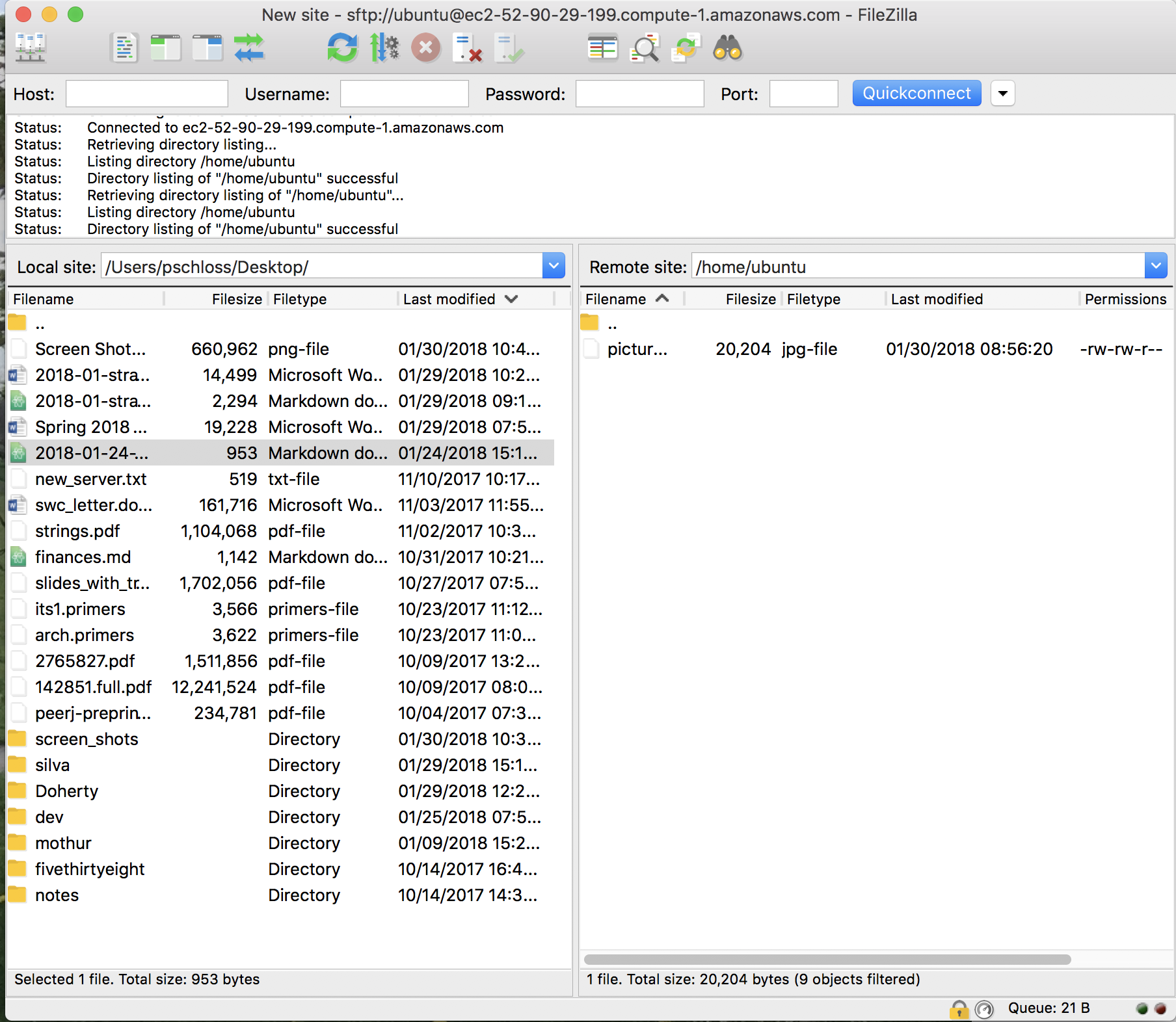Viewport: 1176px width, 1022px height.
Task: Click the Quickconnect button
Action: point(916,94)
